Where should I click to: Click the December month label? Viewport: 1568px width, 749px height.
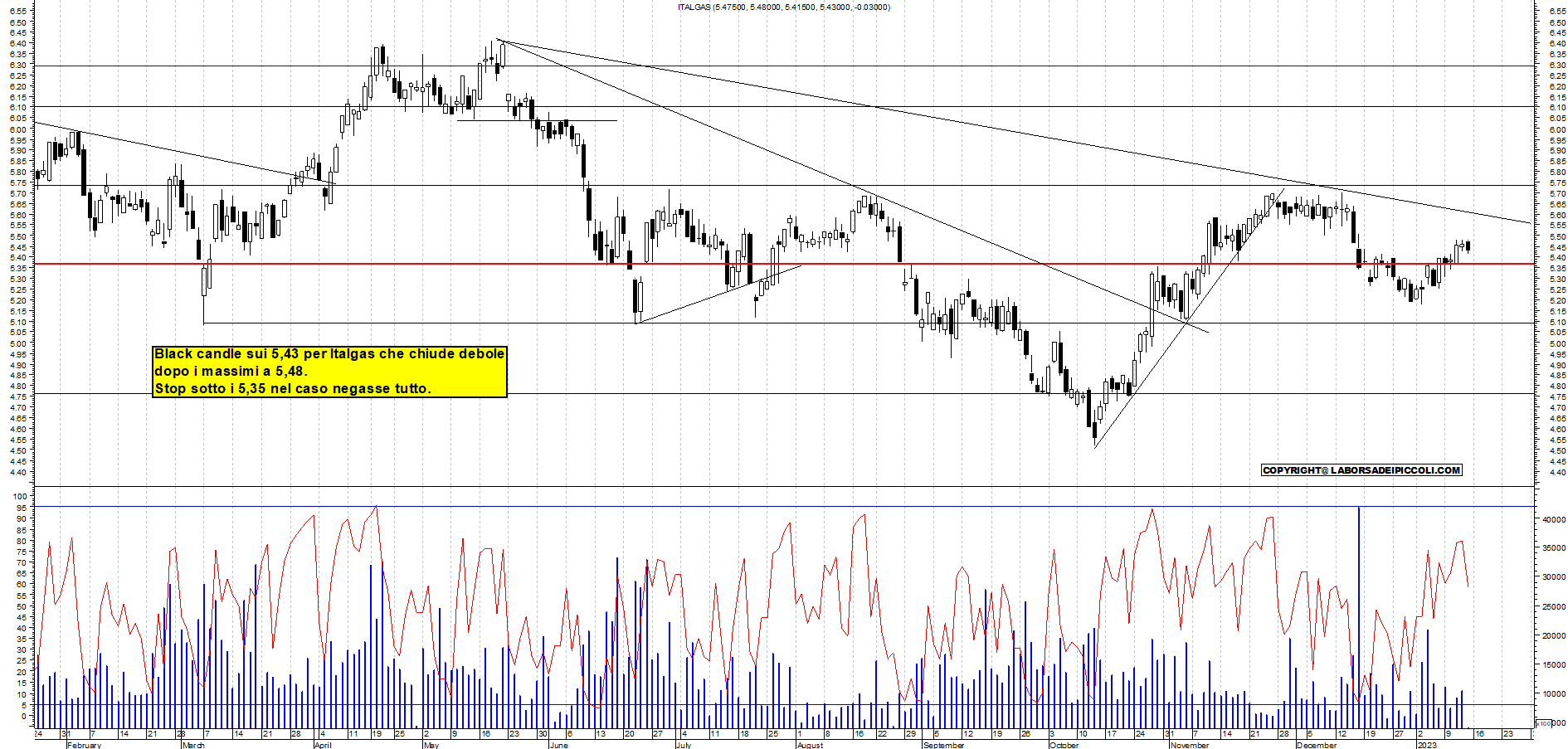pos(1317,745)
